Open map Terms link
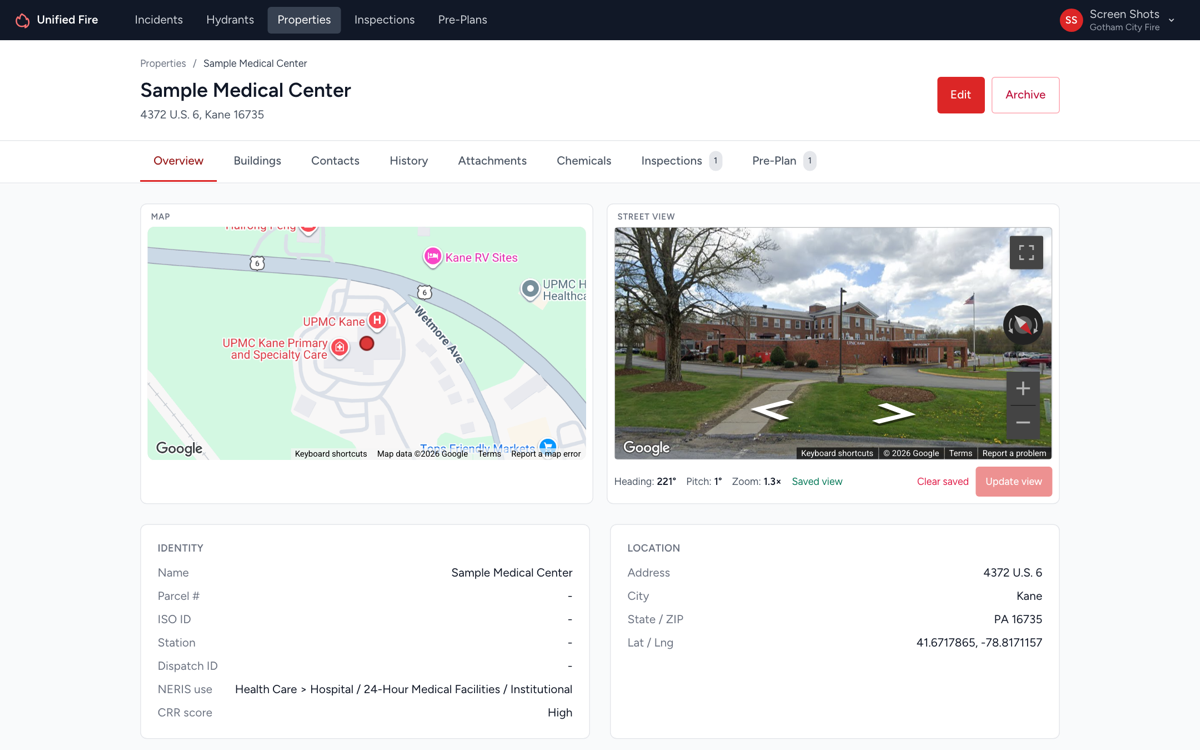 click(489, 454)
